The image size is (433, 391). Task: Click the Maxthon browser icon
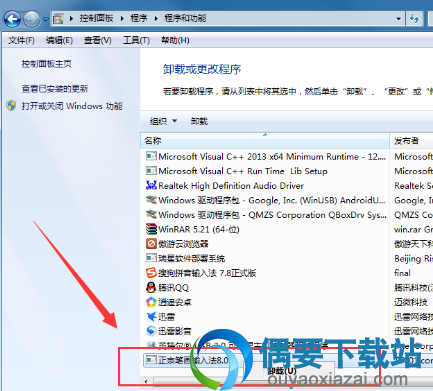(151, 244)
